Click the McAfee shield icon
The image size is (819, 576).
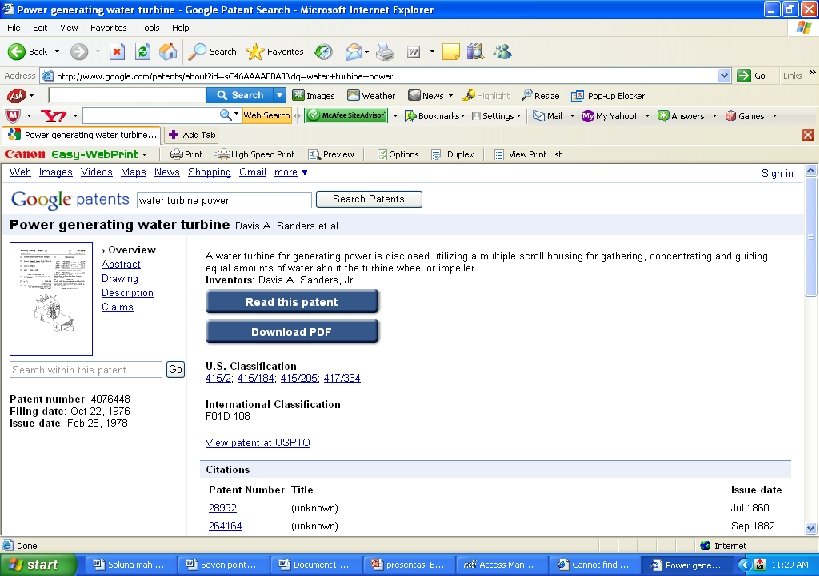[13, 115]
